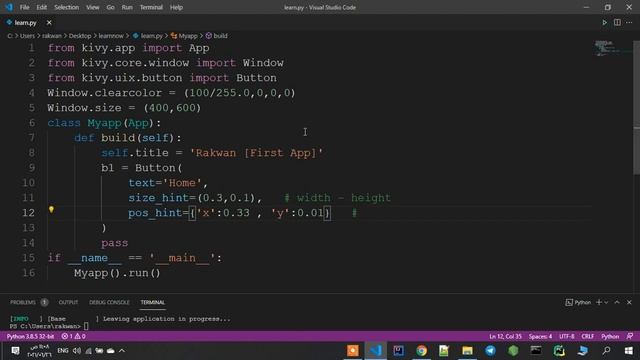Click Ln 12, Col 35 cursor position
The height and width of the screenshot is (360, 640).
pos(505,336)
